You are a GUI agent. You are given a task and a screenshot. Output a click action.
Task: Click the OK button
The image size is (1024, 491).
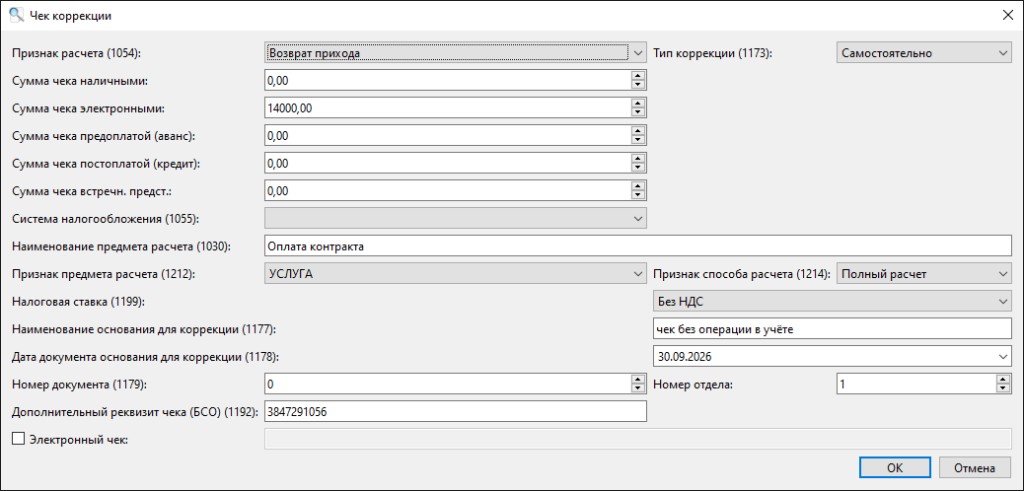[895, 467]
